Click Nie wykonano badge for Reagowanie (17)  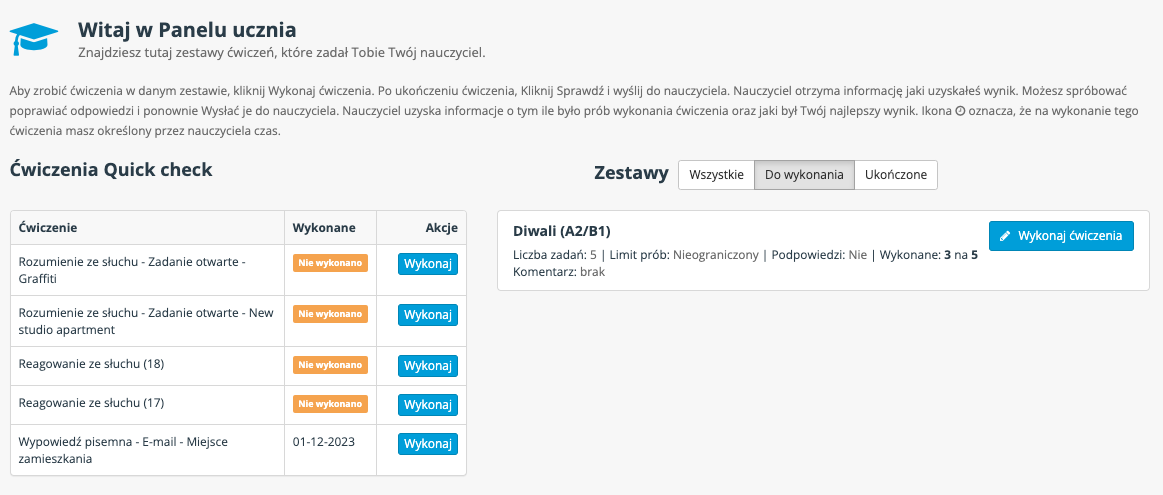click(330, 404)
